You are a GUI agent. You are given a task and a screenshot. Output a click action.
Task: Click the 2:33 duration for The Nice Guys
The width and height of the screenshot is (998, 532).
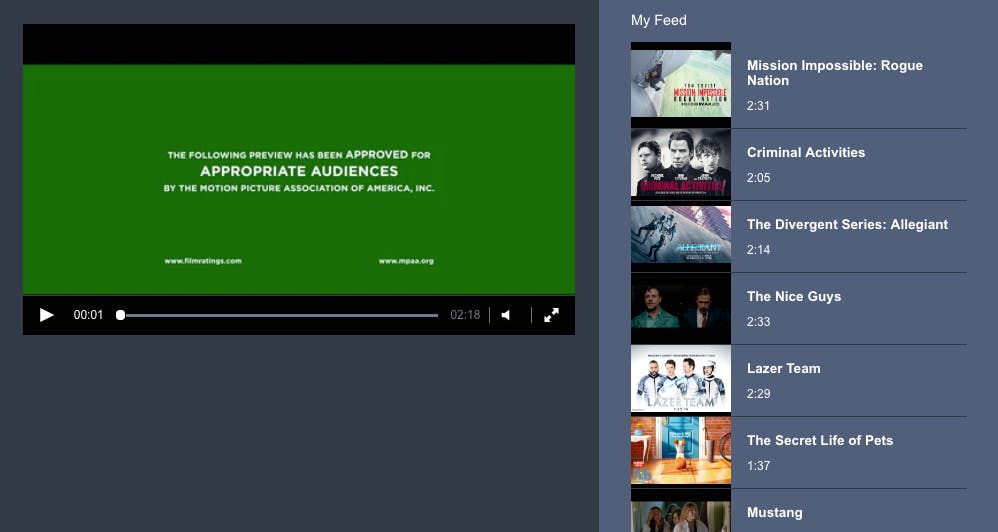click(758, 321)
